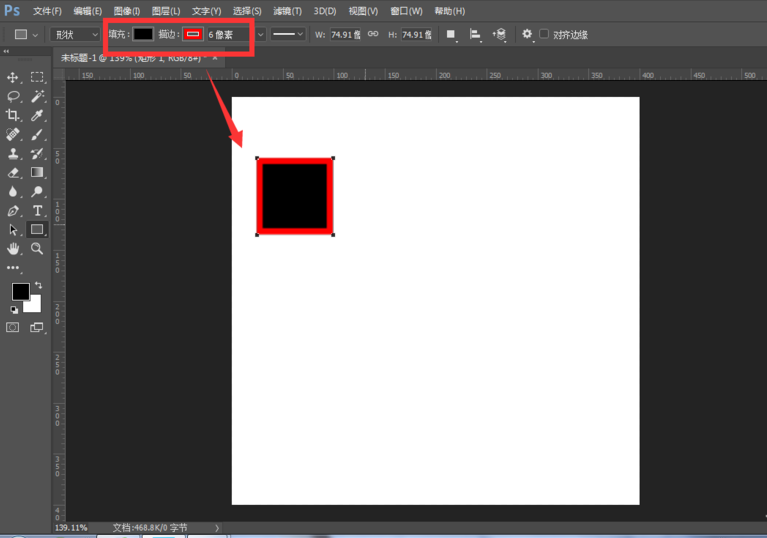Select the Horizontal Type tool
Image resolution: width=767 pixels, height=538 pixels.
click(37, 210)
